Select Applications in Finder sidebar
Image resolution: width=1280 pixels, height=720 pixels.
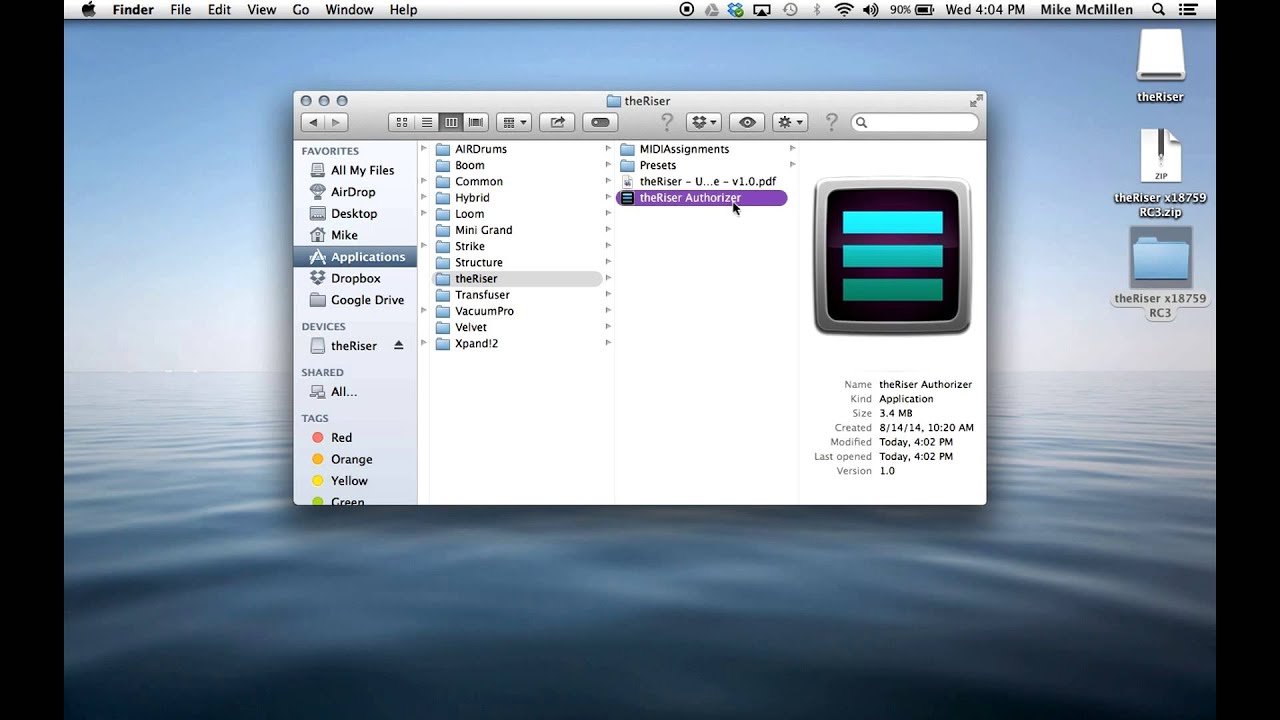click(x=355, y=257)
